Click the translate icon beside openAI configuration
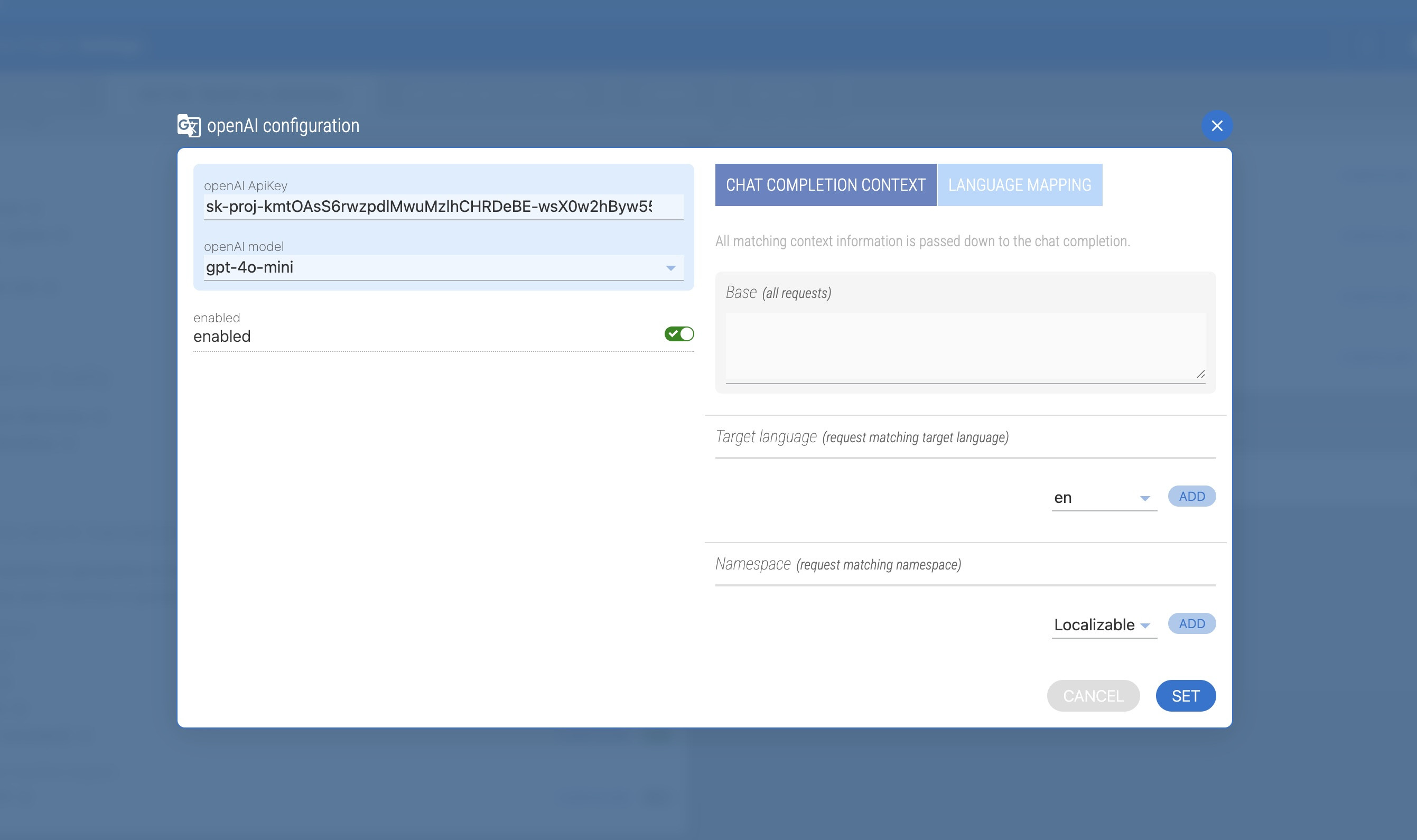 pos(189,126)
